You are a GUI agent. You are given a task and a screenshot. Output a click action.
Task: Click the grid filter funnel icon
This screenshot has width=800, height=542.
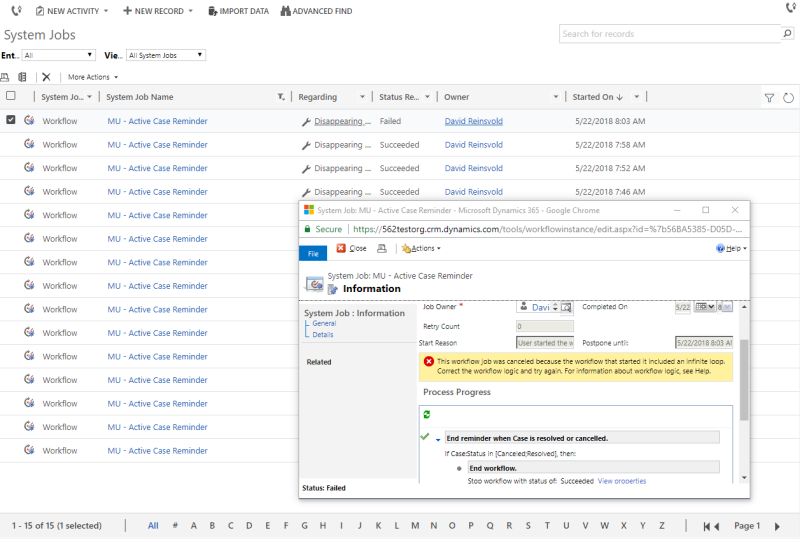tap(769, 97)
